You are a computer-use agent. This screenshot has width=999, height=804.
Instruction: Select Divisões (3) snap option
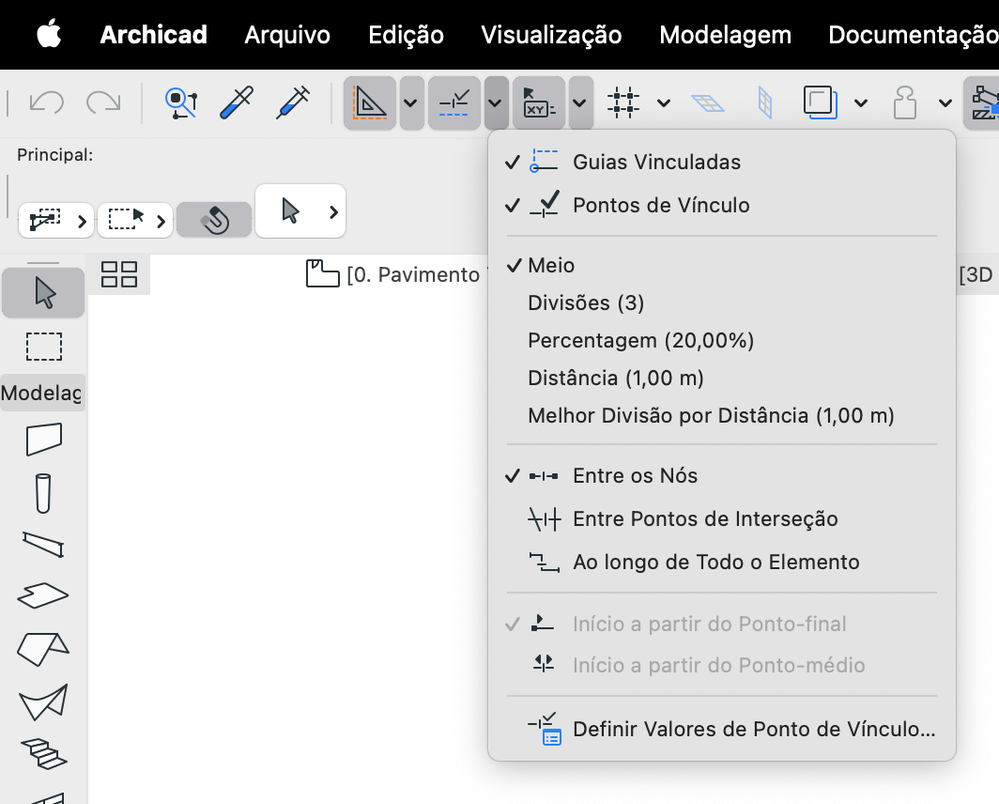coord(721,303)
